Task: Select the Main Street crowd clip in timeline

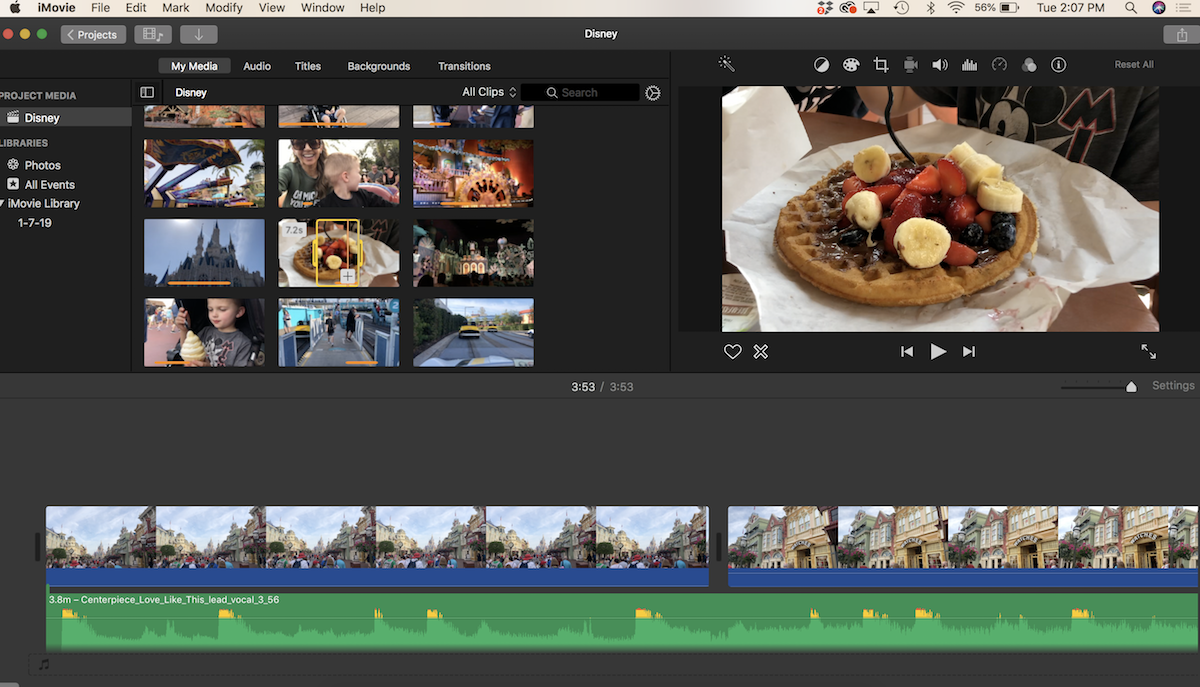Action: 377,546
